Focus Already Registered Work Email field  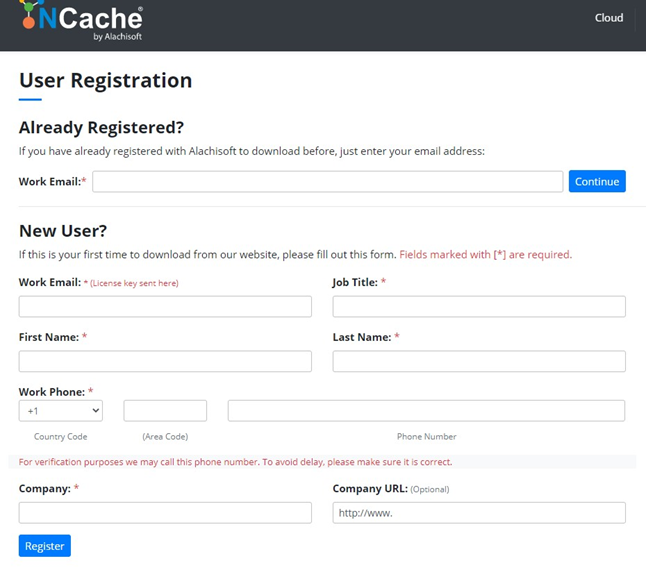point(327,182)
